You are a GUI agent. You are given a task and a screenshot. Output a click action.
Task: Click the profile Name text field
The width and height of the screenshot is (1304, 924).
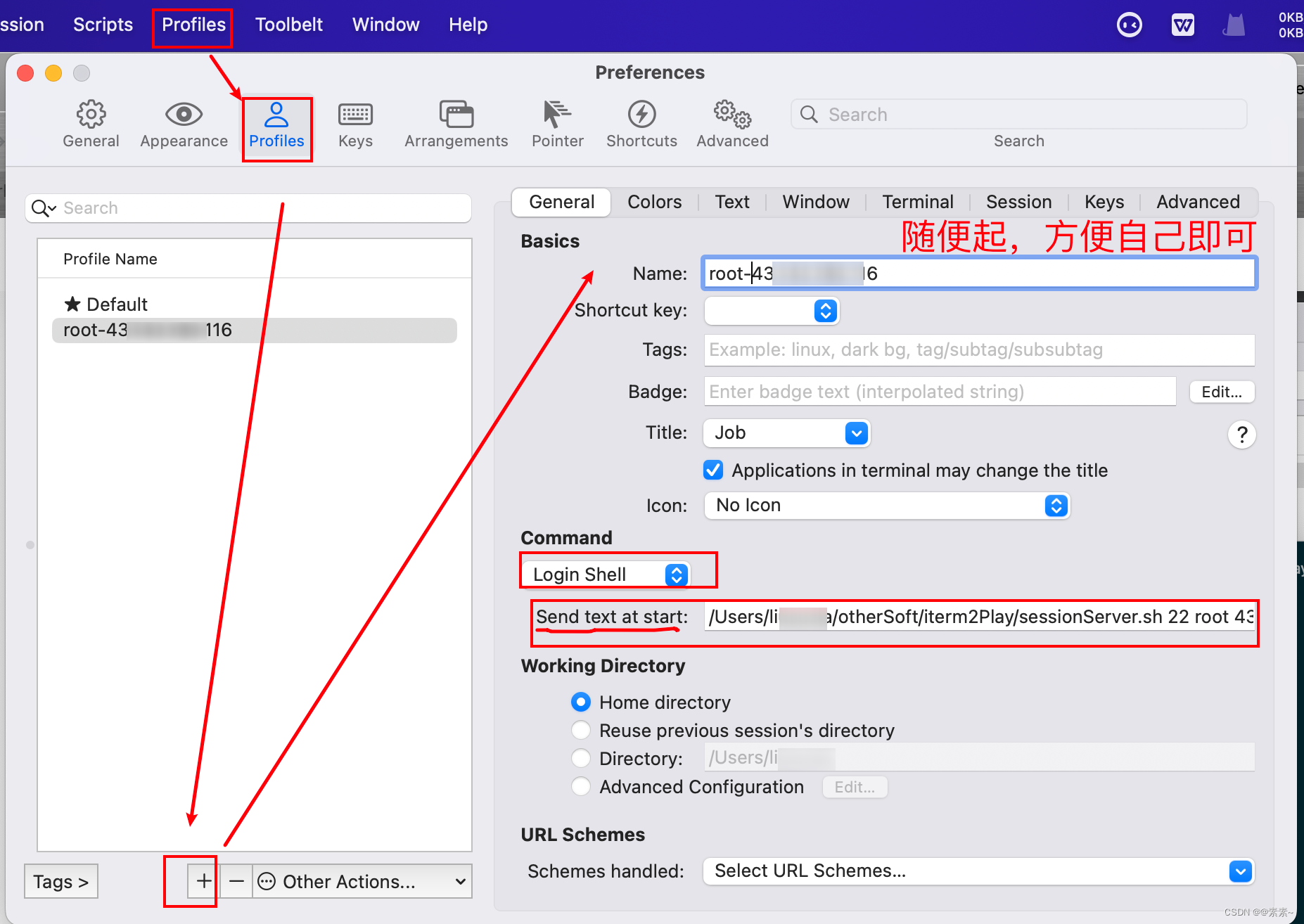[x=979, y=273]
